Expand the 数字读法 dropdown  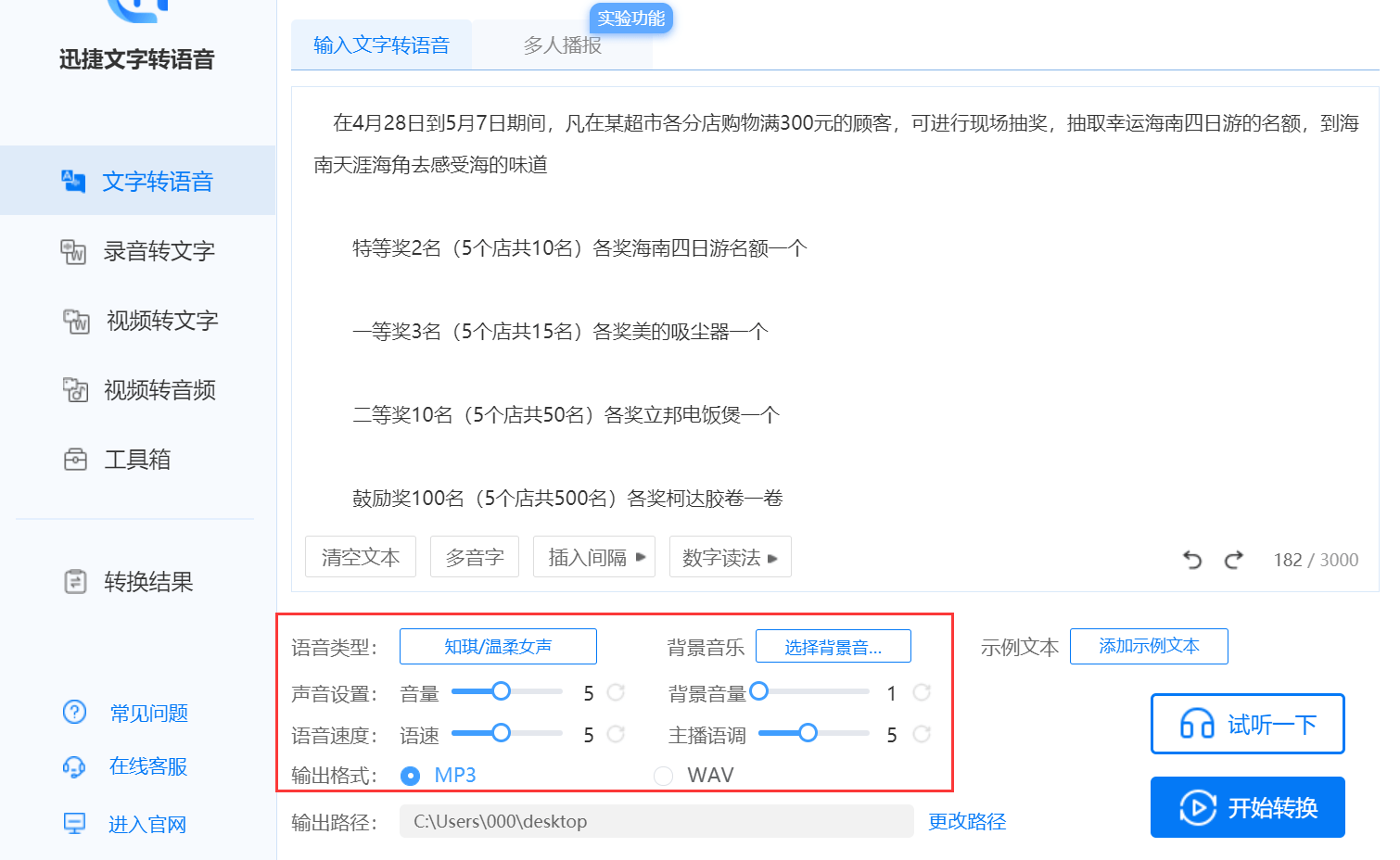(731, 557)
